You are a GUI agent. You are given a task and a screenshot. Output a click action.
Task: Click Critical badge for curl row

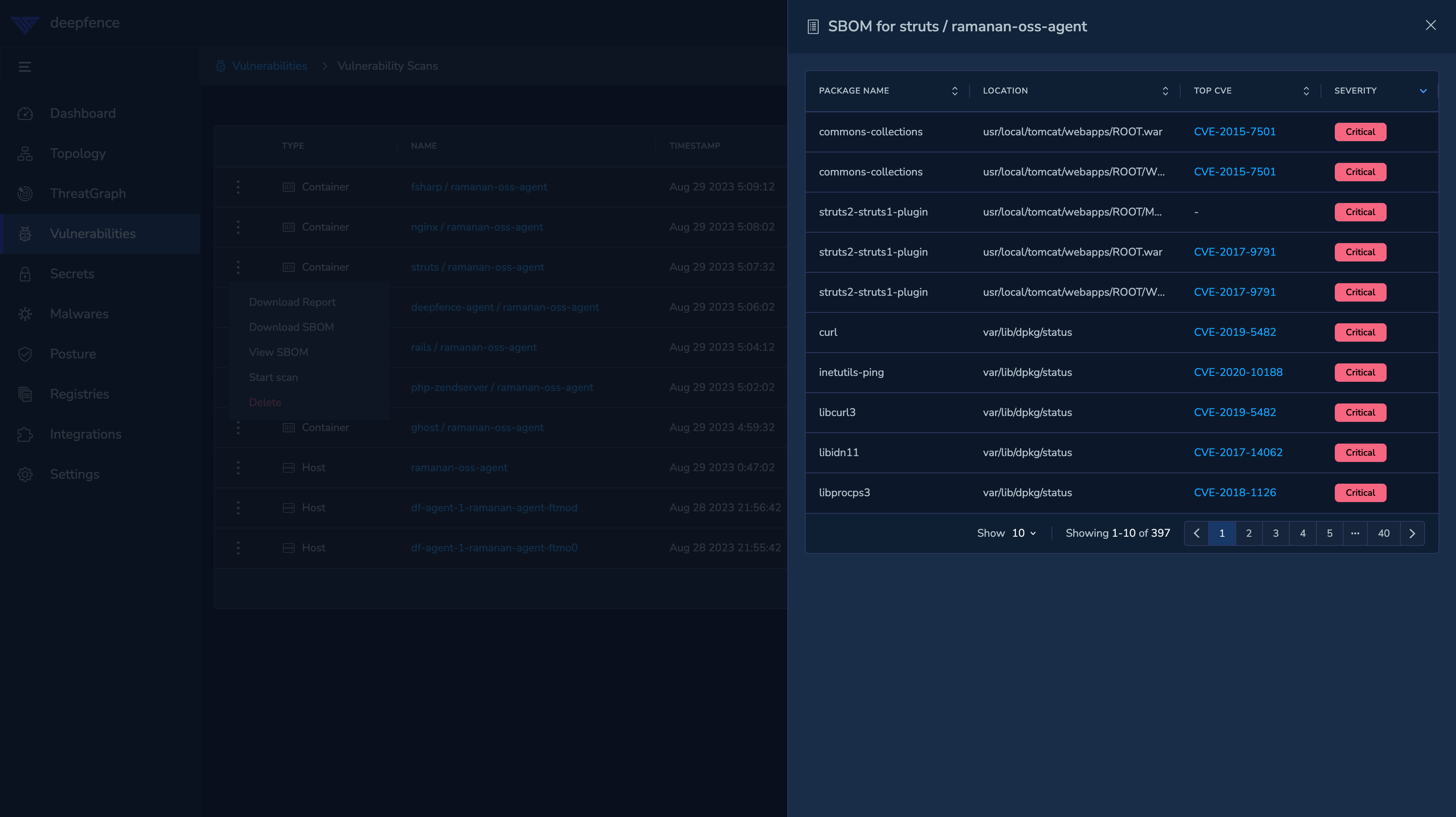(x=1360, y=332)
